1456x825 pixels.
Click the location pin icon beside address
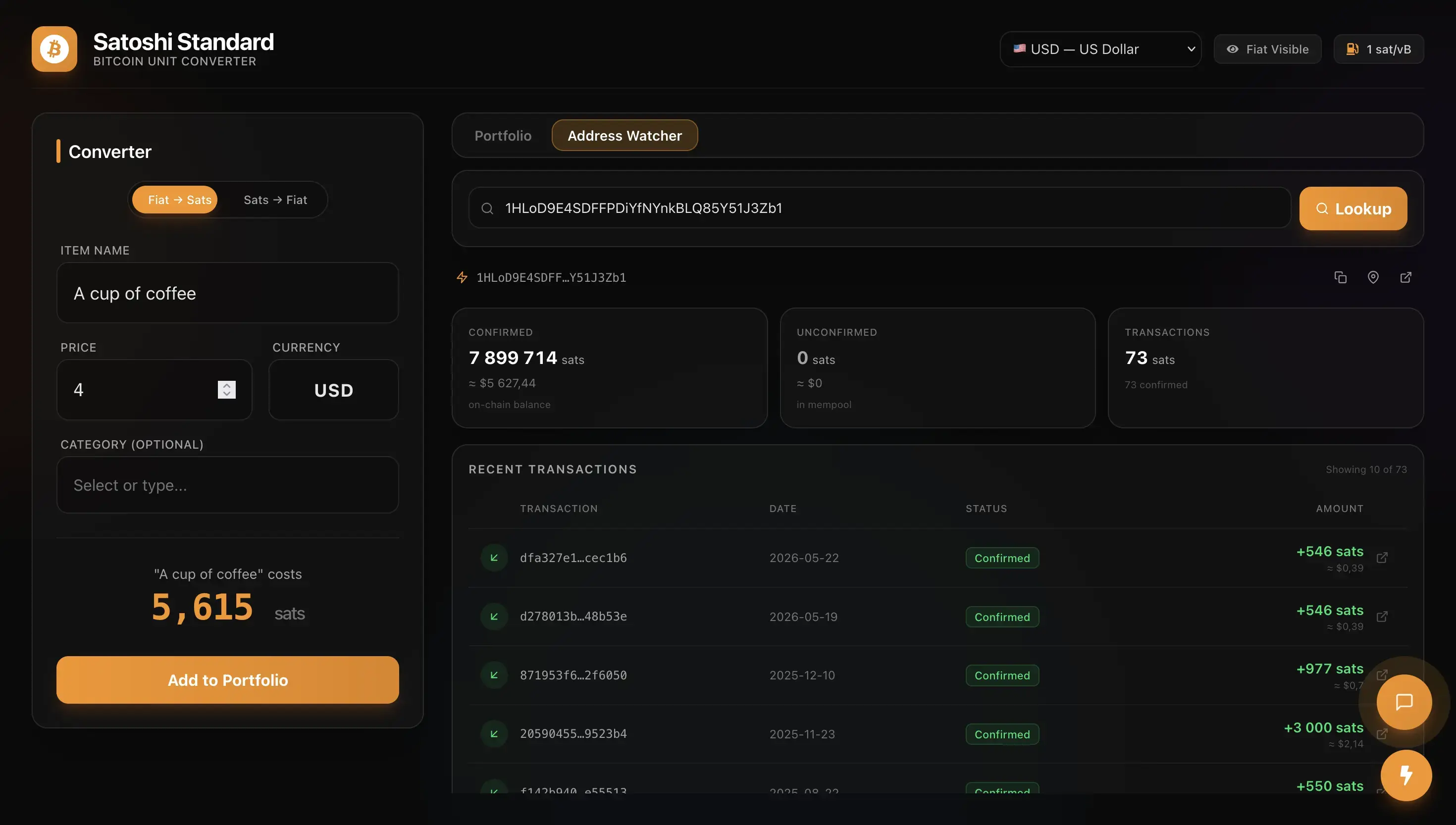[x=1373, y=277]
